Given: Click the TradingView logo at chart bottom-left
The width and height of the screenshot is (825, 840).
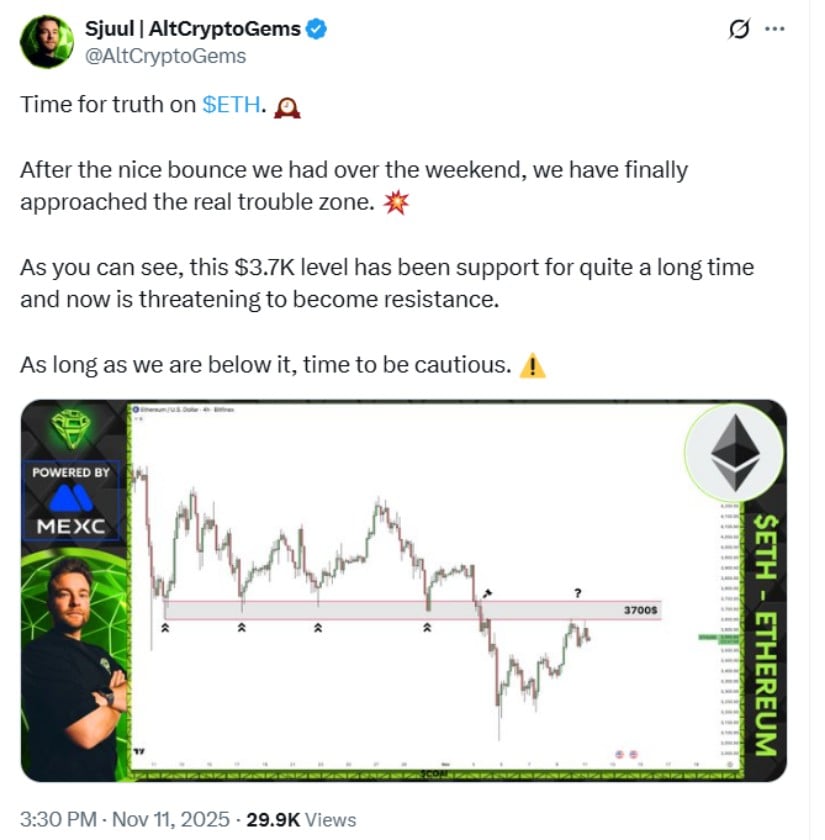Looking at the screenshot, I should coord(139,748).
